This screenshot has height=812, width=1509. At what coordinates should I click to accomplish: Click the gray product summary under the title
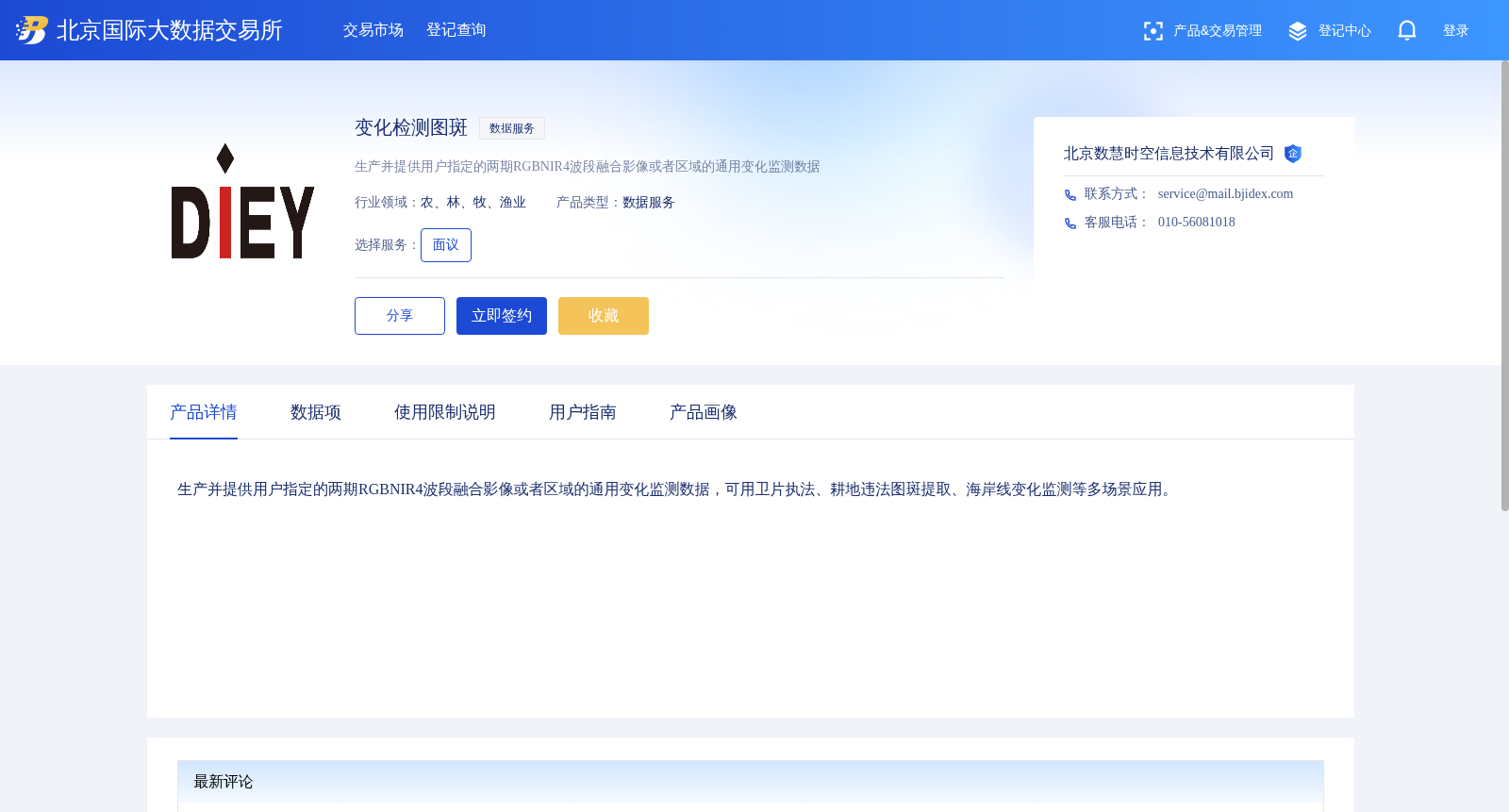click(588, 167)
